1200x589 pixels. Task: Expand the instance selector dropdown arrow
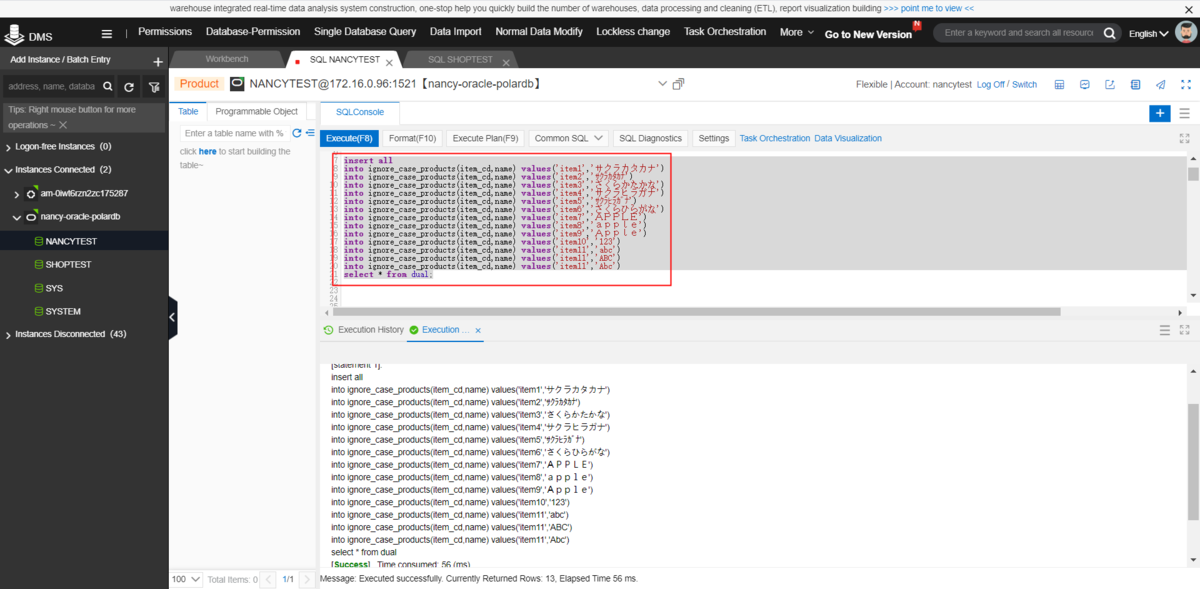point(661,83)
